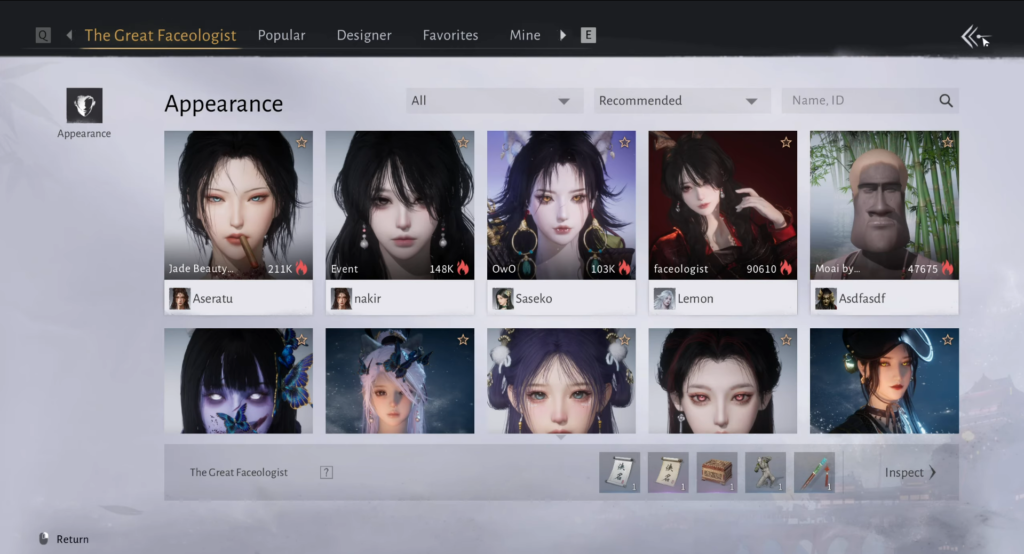The width and height of the screenshot is (1024, 554).
Task: Favorite the faceologist card star
Action: coord(786,142)
